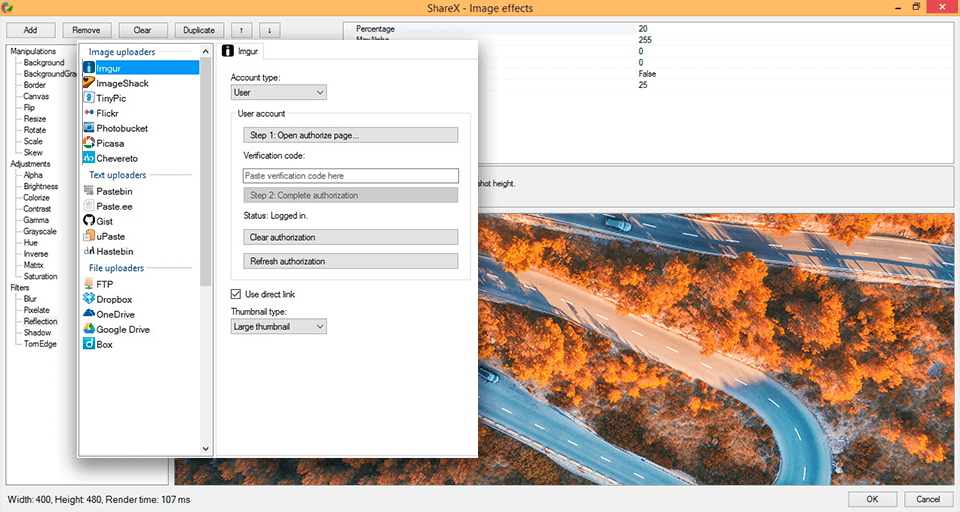Select Contrast under Adjustments
Screen dimensions: 960x512
(37, 209)
